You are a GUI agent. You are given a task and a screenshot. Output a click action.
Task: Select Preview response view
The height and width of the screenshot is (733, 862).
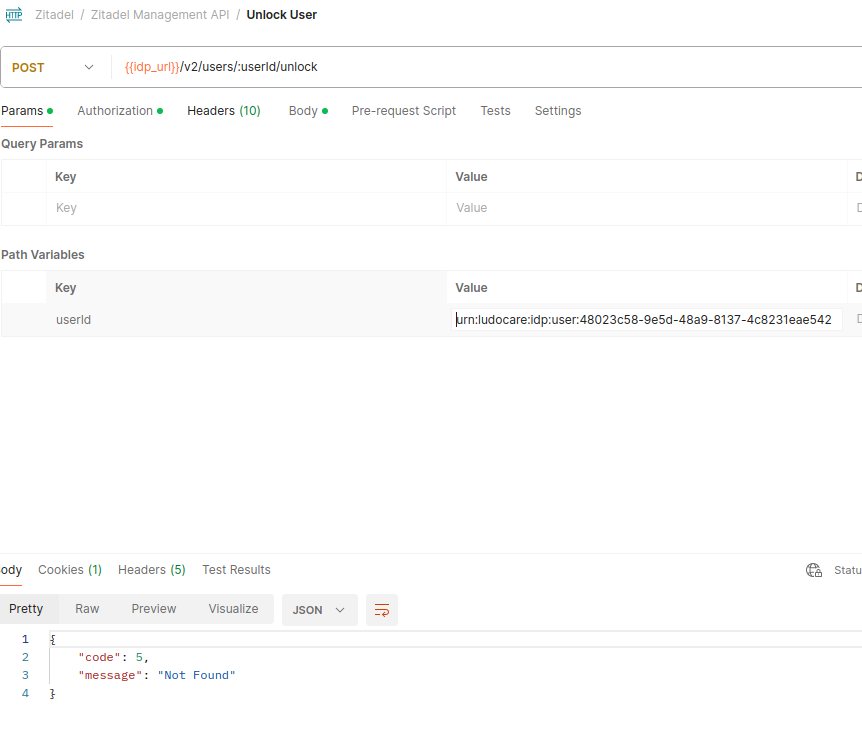tap(154, 609)
